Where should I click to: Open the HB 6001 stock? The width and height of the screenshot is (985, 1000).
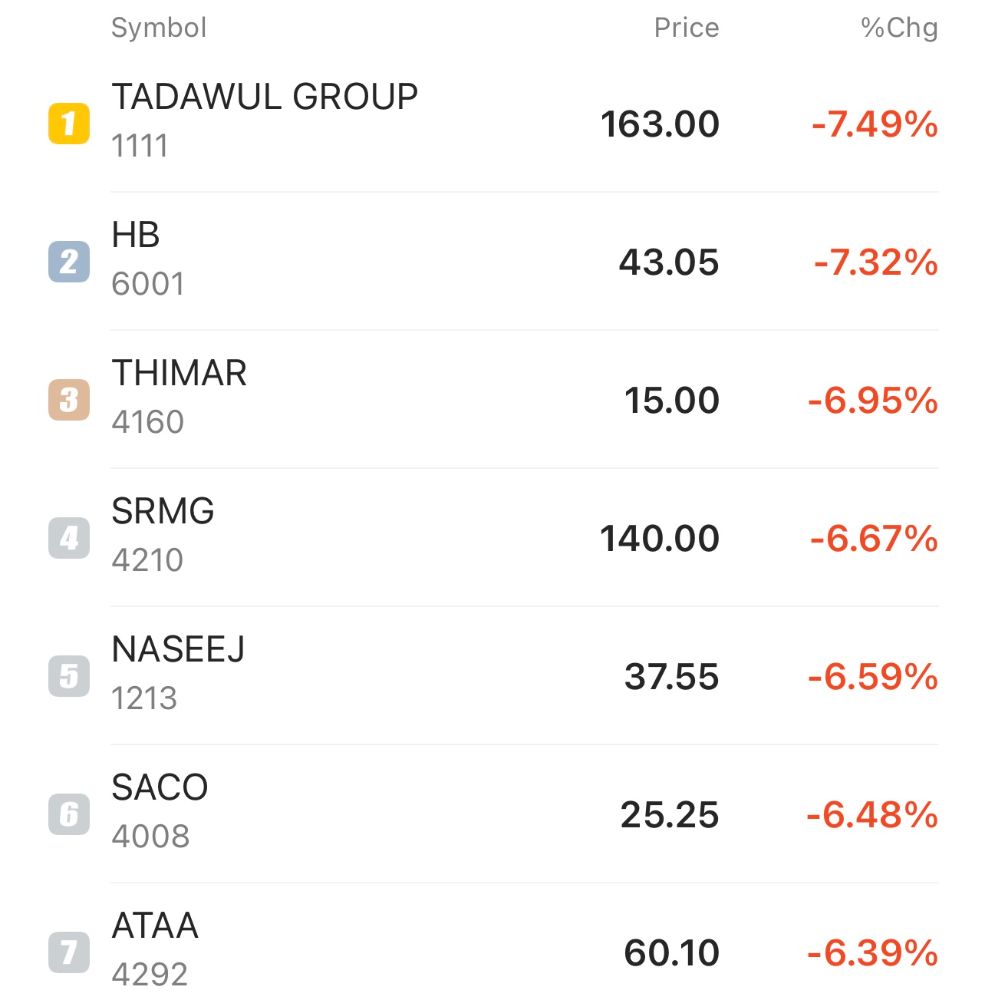pos(137,236)
